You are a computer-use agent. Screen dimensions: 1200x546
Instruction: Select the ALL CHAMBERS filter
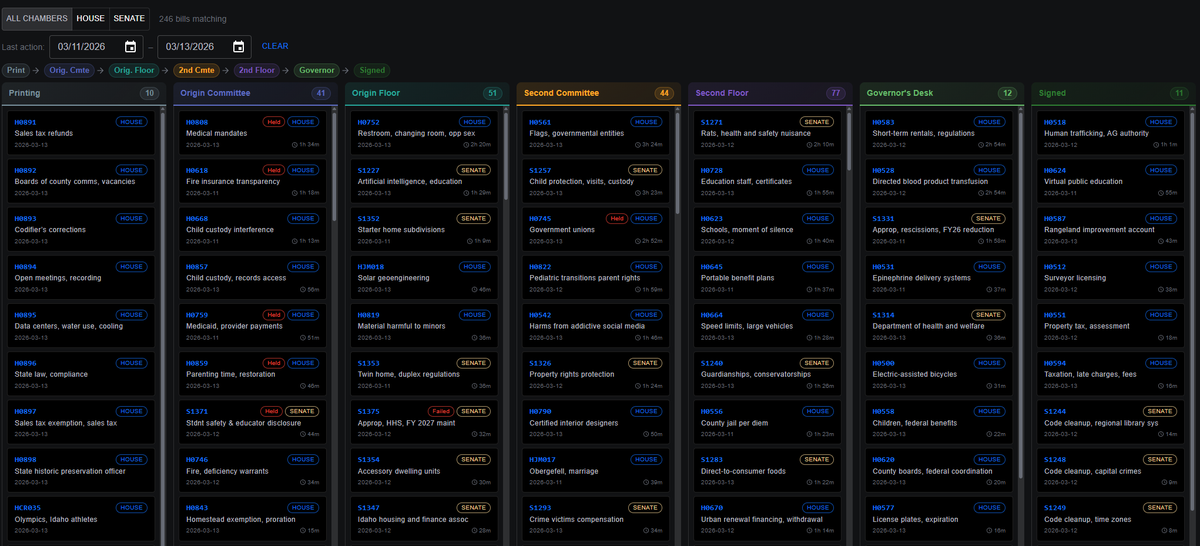click(x=36, y=18)
